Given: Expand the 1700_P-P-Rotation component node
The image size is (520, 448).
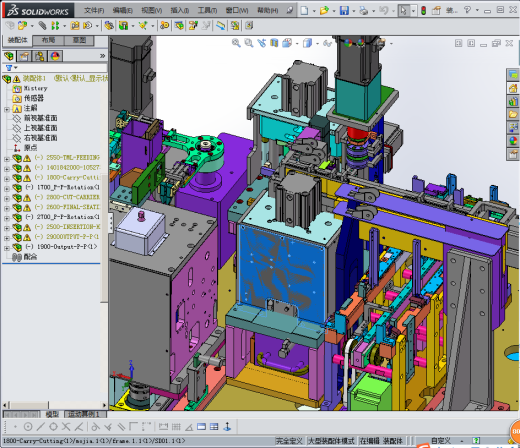Looking at the screenshot, I should pos(7,188).
